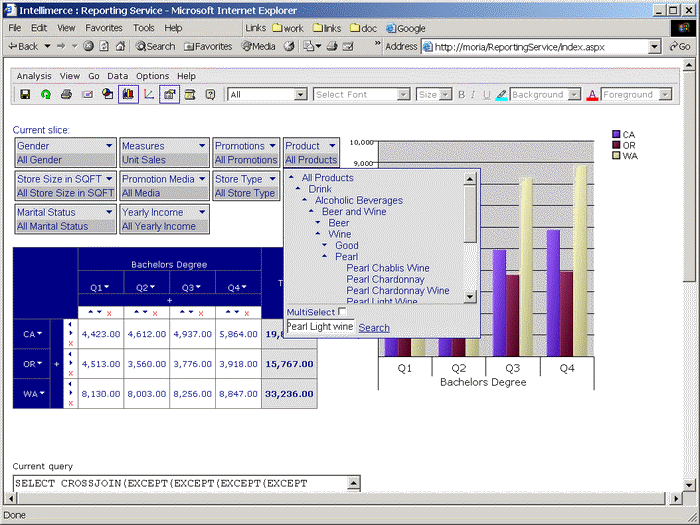Click red X remove on Q1 column
The width and height of the screenshot is (700, 525).
click(109, 313)
